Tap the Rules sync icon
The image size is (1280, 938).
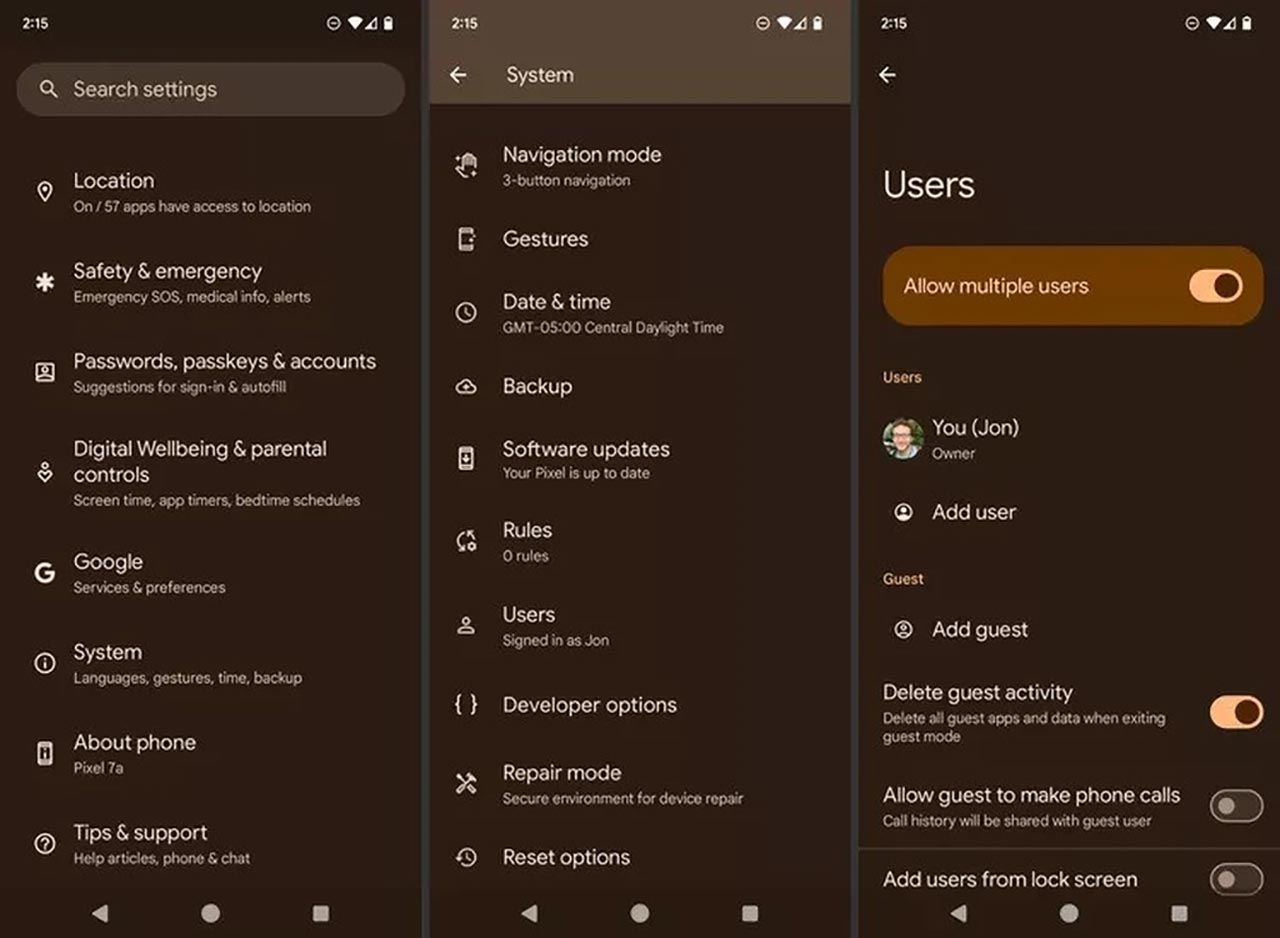466,541
